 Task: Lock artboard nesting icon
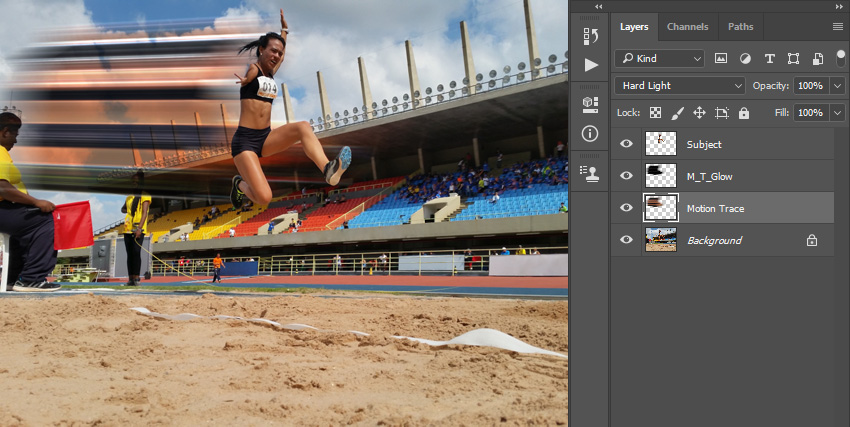pyautogui.click(x=722, y=113)
